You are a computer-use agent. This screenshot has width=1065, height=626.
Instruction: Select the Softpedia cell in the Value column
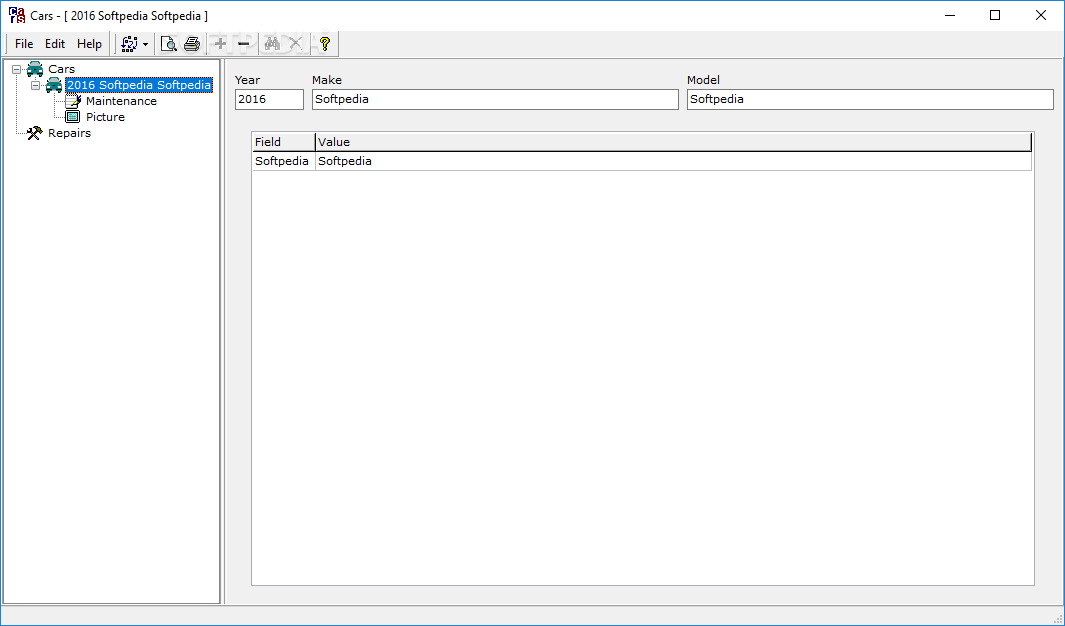pos(673,161)
